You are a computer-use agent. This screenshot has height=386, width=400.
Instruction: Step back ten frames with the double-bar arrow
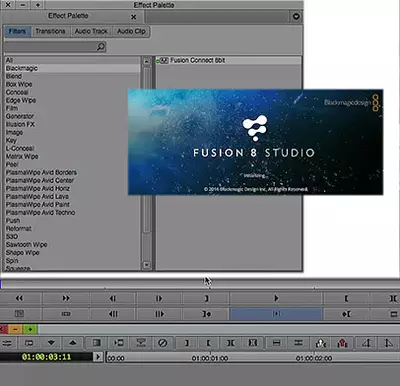pos(113,314)
